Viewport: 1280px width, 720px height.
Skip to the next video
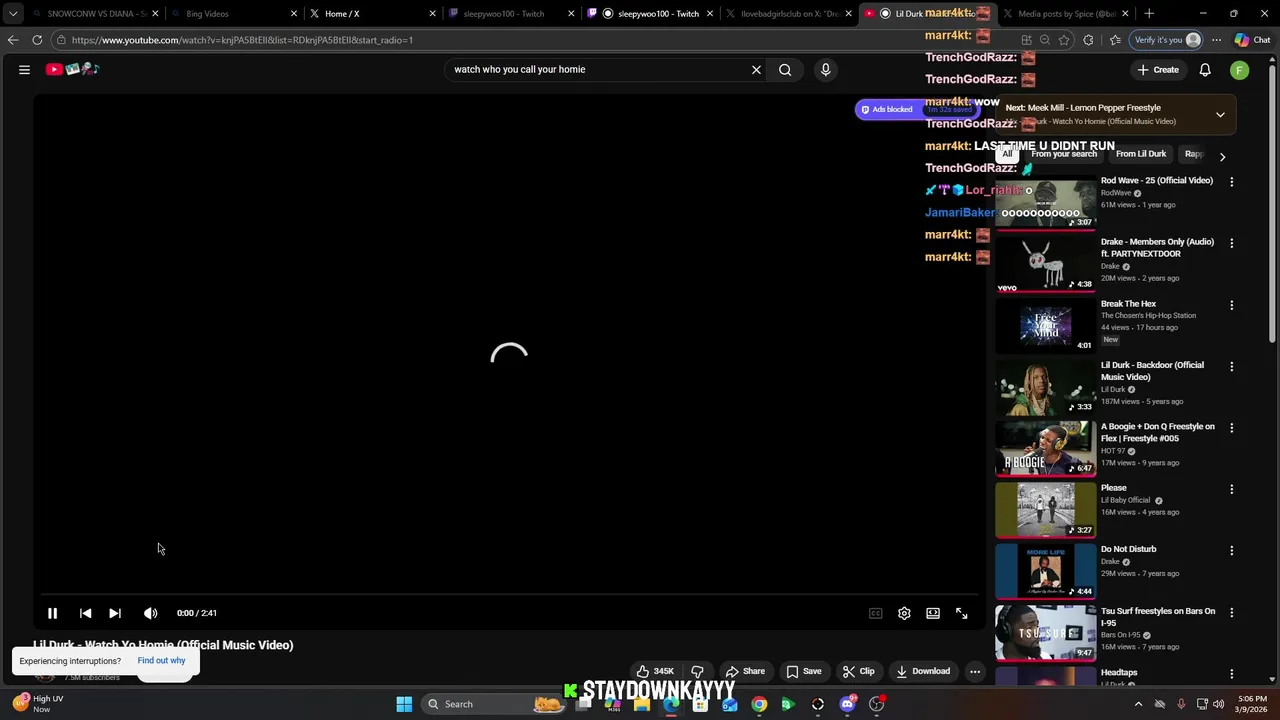pyautogui.click(x=115, y=613)
